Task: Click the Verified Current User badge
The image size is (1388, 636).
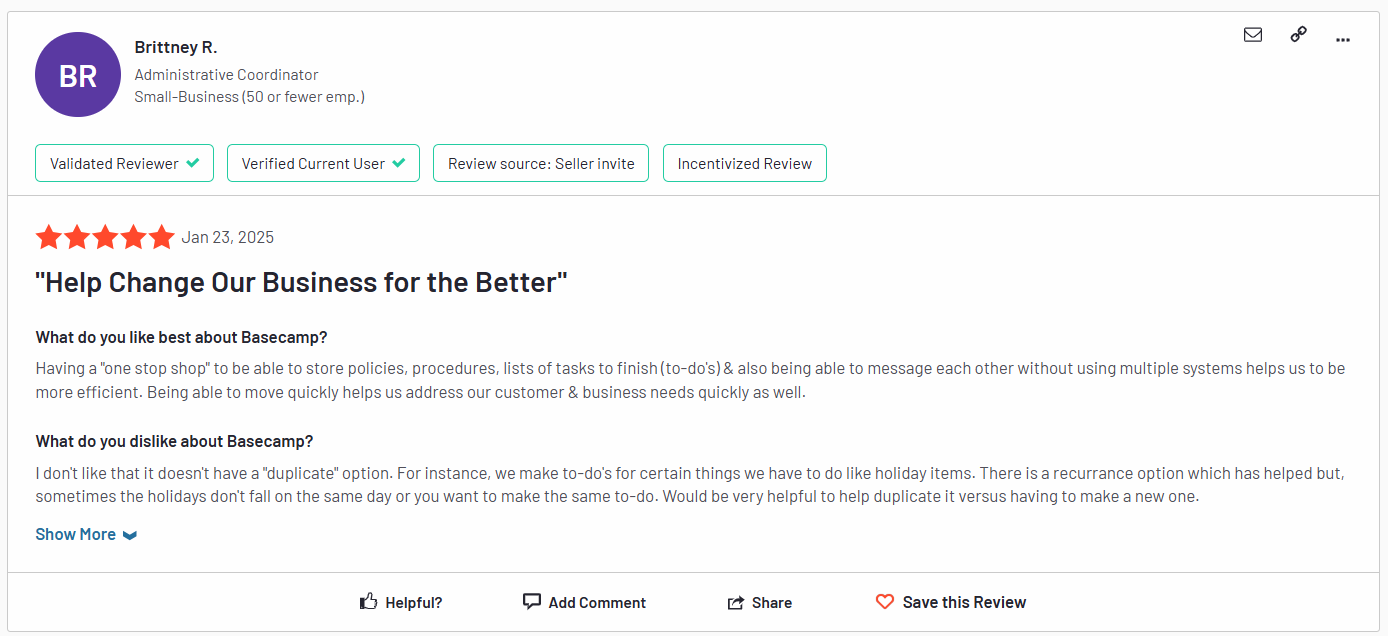Action: tap(323, 163)
